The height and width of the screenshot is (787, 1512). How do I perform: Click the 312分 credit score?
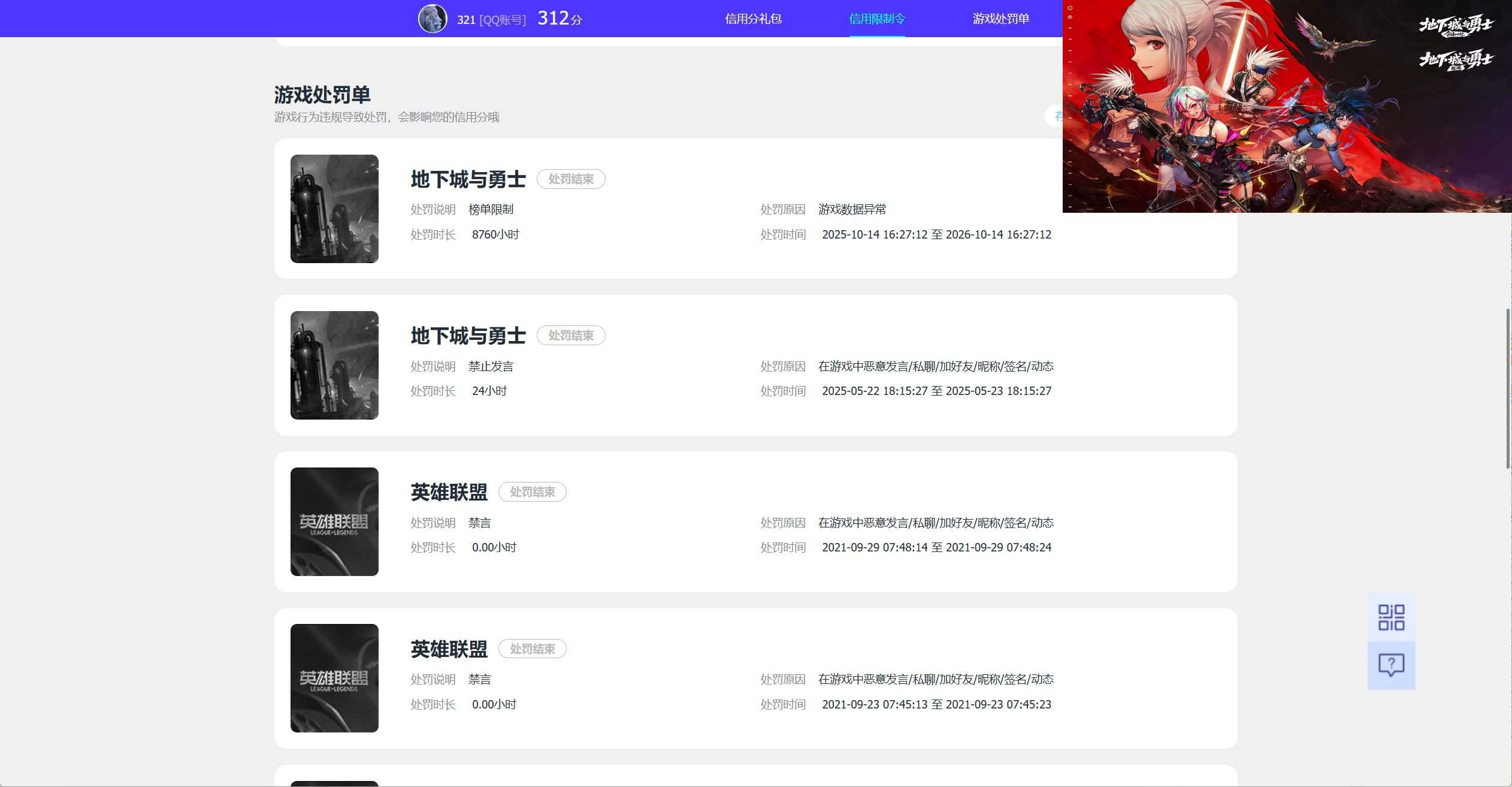click(x=560, y=18)
